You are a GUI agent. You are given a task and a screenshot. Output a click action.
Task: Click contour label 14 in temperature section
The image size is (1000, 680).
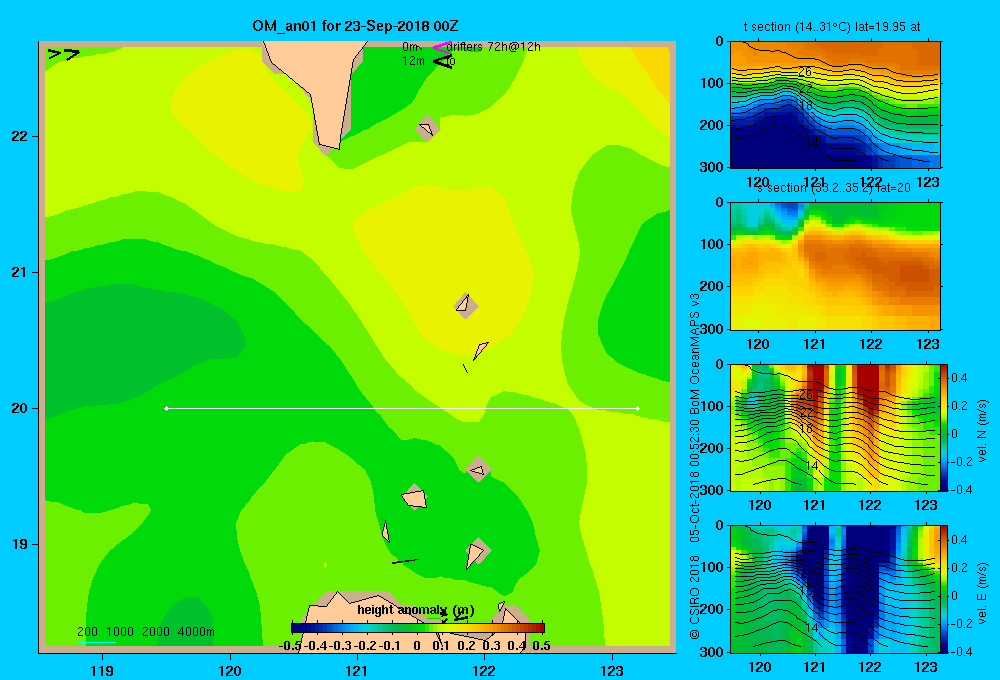[811, 142]
